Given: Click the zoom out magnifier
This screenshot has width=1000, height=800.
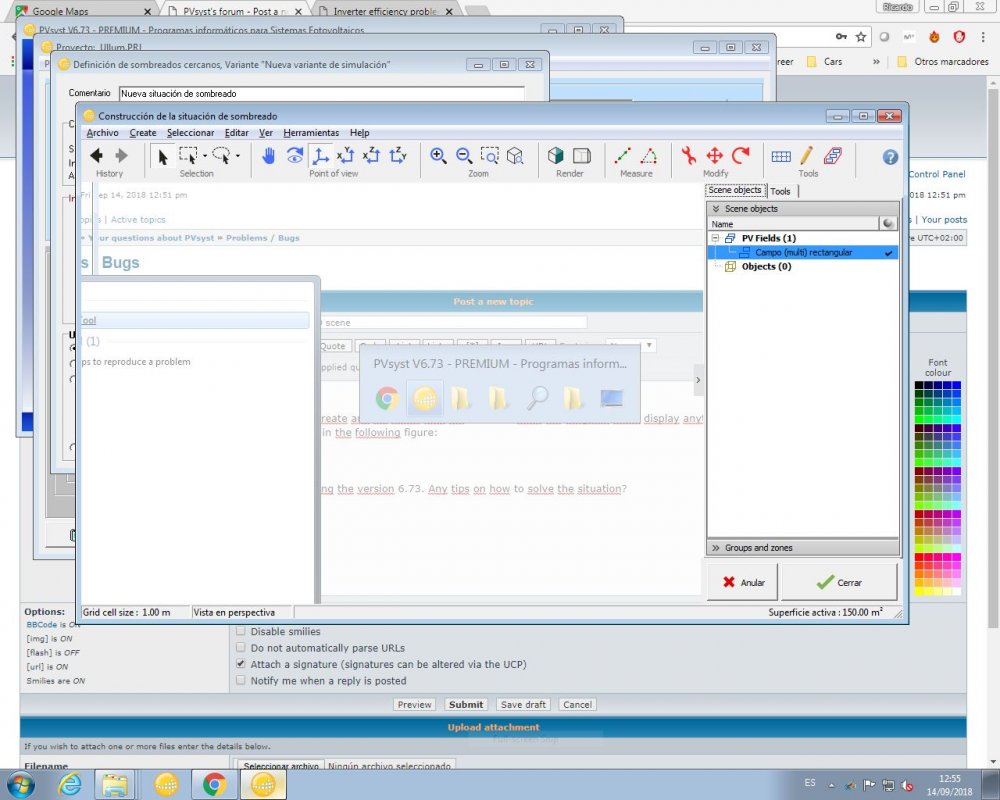Looking at the screenshot, I should pos(464,155).
